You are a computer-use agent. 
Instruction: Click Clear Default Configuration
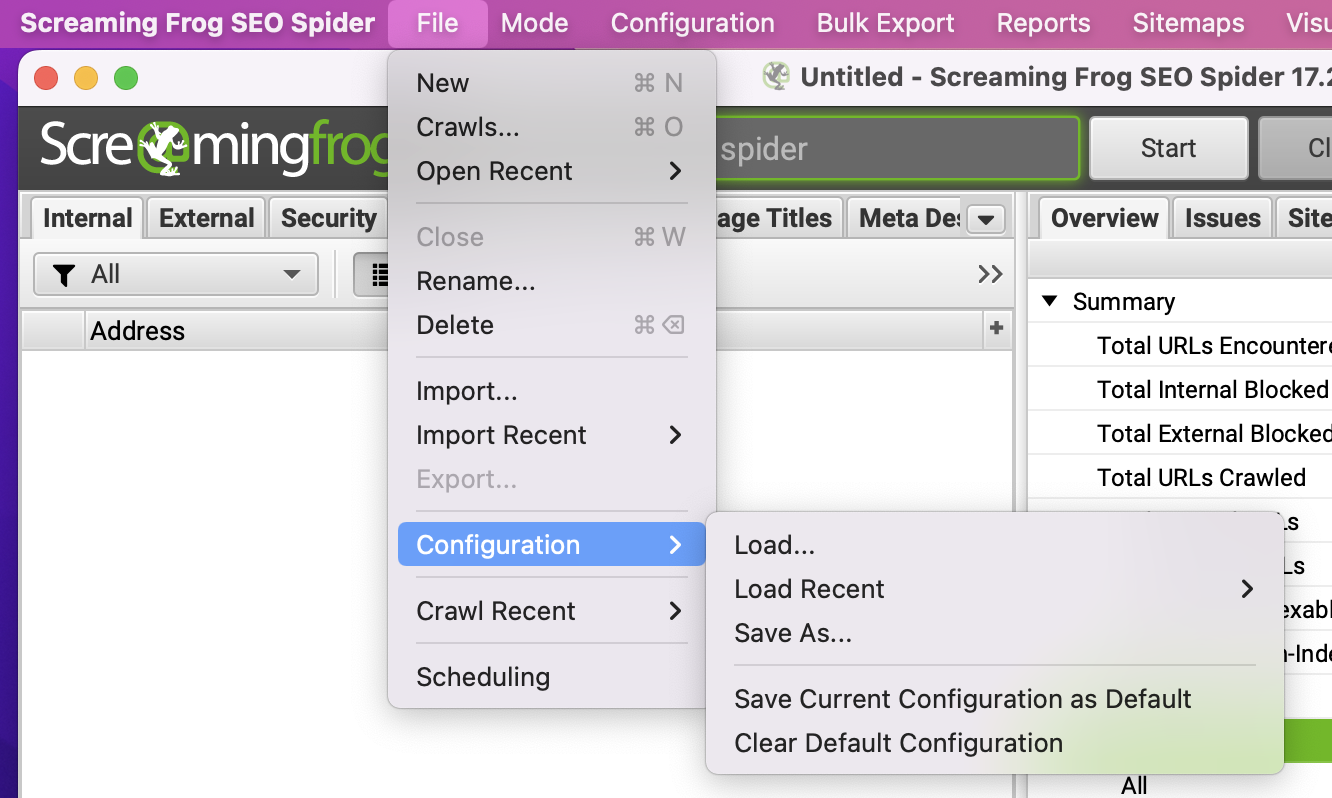point(898,743)
